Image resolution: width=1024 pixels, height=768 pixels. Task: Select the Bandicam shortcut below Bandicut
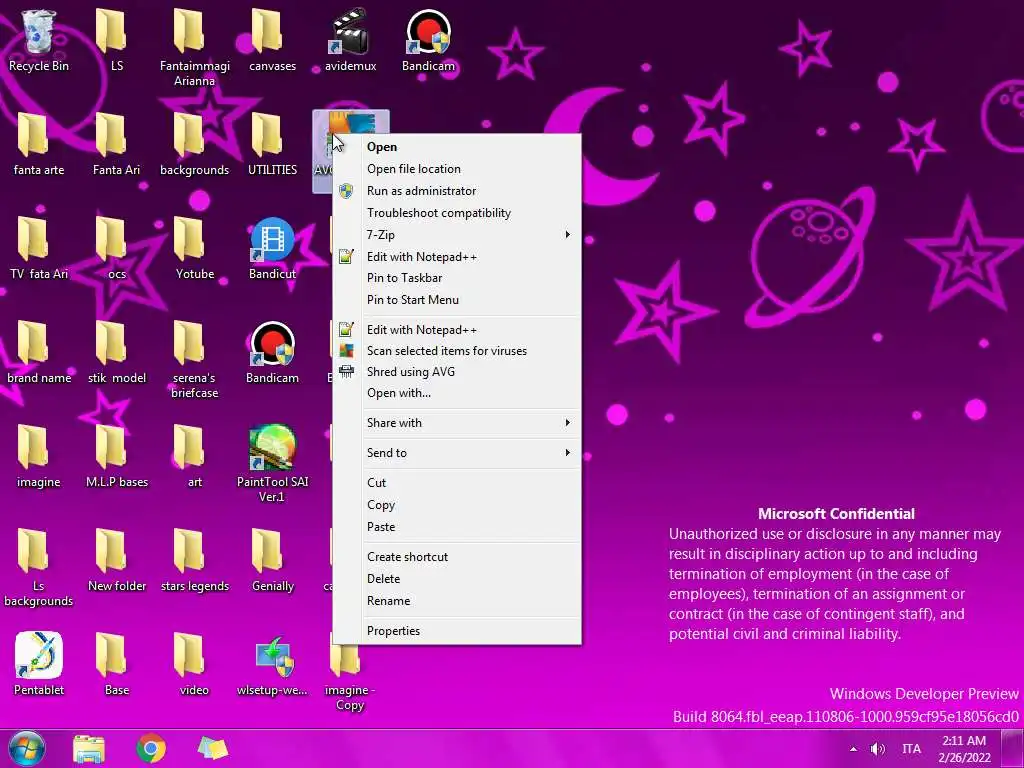(272, 352)
